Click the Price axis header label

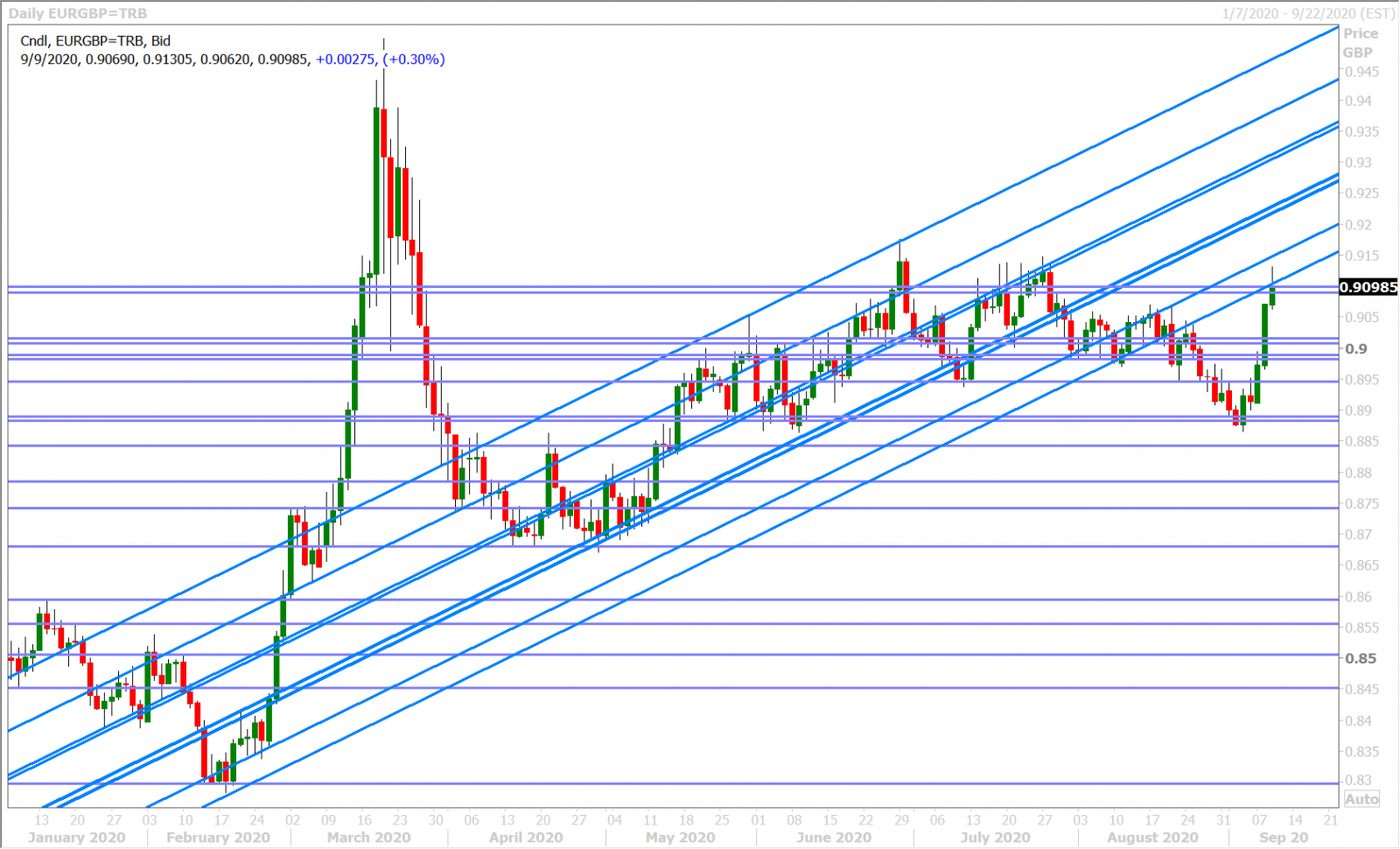tap(1361, 33)
